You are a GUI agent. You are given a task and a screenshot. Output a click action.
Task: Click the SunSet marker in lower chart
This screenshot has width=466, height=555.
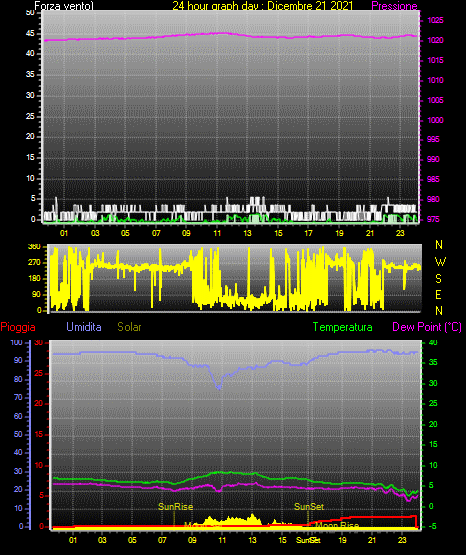coord(309,507)
